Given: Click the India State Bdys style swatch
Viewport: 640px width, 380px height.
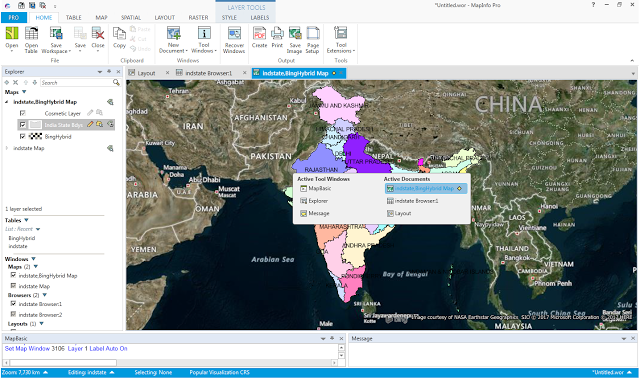Looking at the screenshot, I should tap(35, 124).
